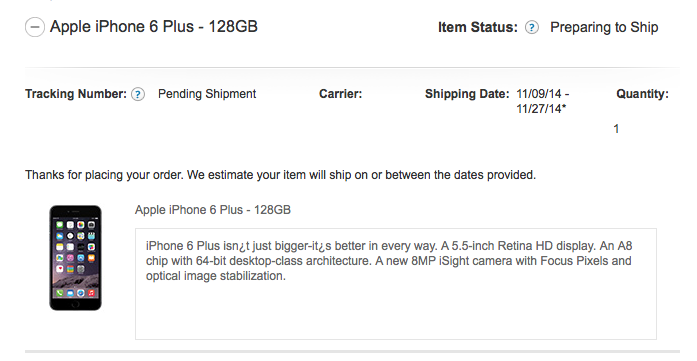
Task: Click the Shipping Date label
Action: click(467, 94)
